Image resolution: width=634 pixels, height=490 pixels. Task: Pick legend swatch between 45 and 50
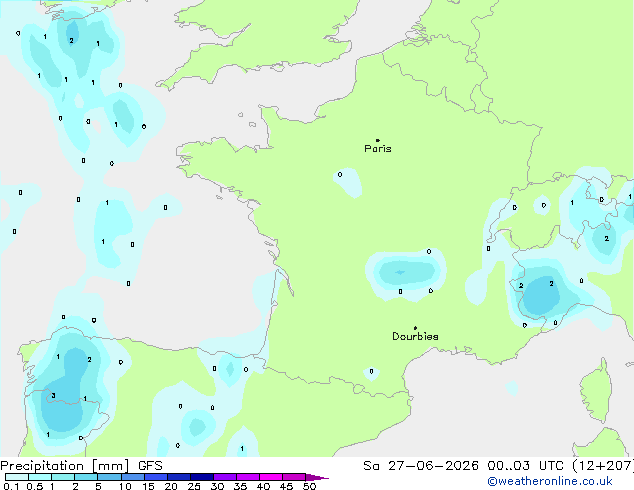tap(294, 477)
